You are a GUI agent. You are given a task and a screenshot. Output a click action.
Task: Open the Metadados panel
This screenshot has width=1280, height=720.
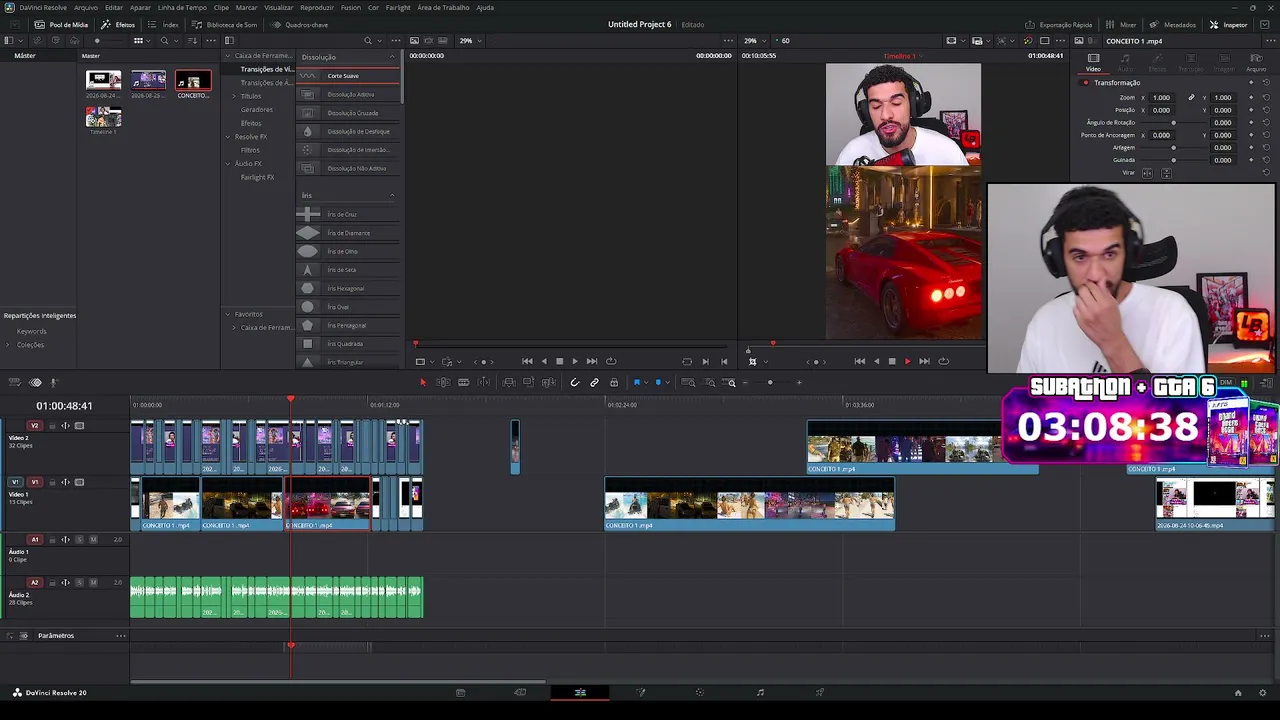pos(1173,25)
